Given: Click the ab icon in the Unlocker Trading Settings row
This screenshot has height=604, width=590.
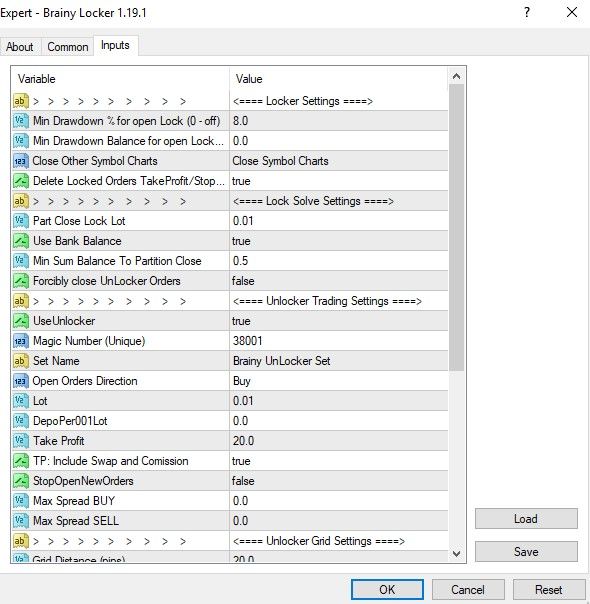Looking at the screenshot, I should point(20,301).
